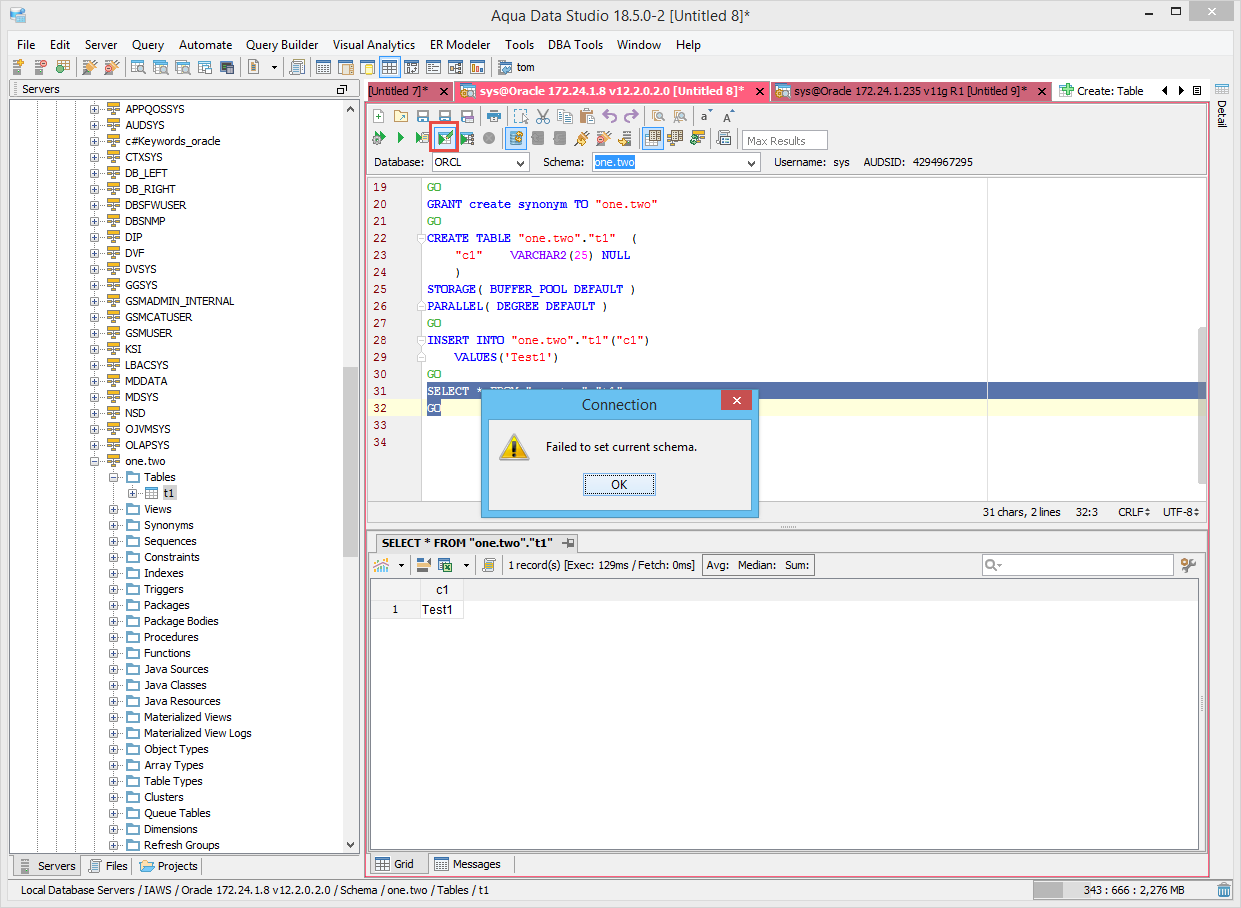Open the Query menu

(148, 45)
